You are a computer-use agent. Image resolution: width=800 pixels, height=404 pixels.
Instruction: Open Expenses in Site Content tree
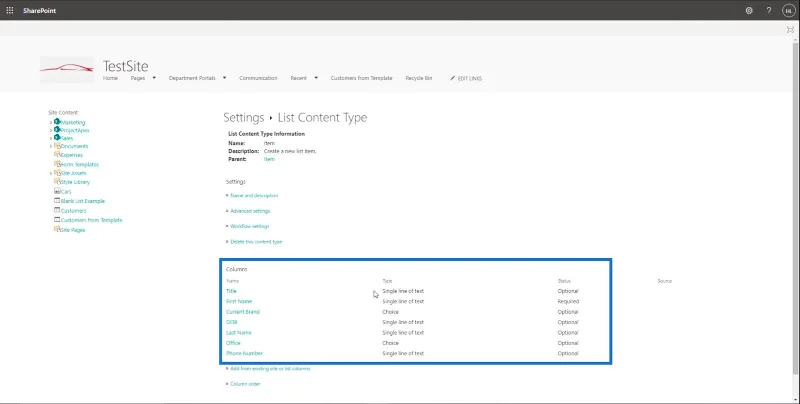pyautogui.click(x=71, y=155)
